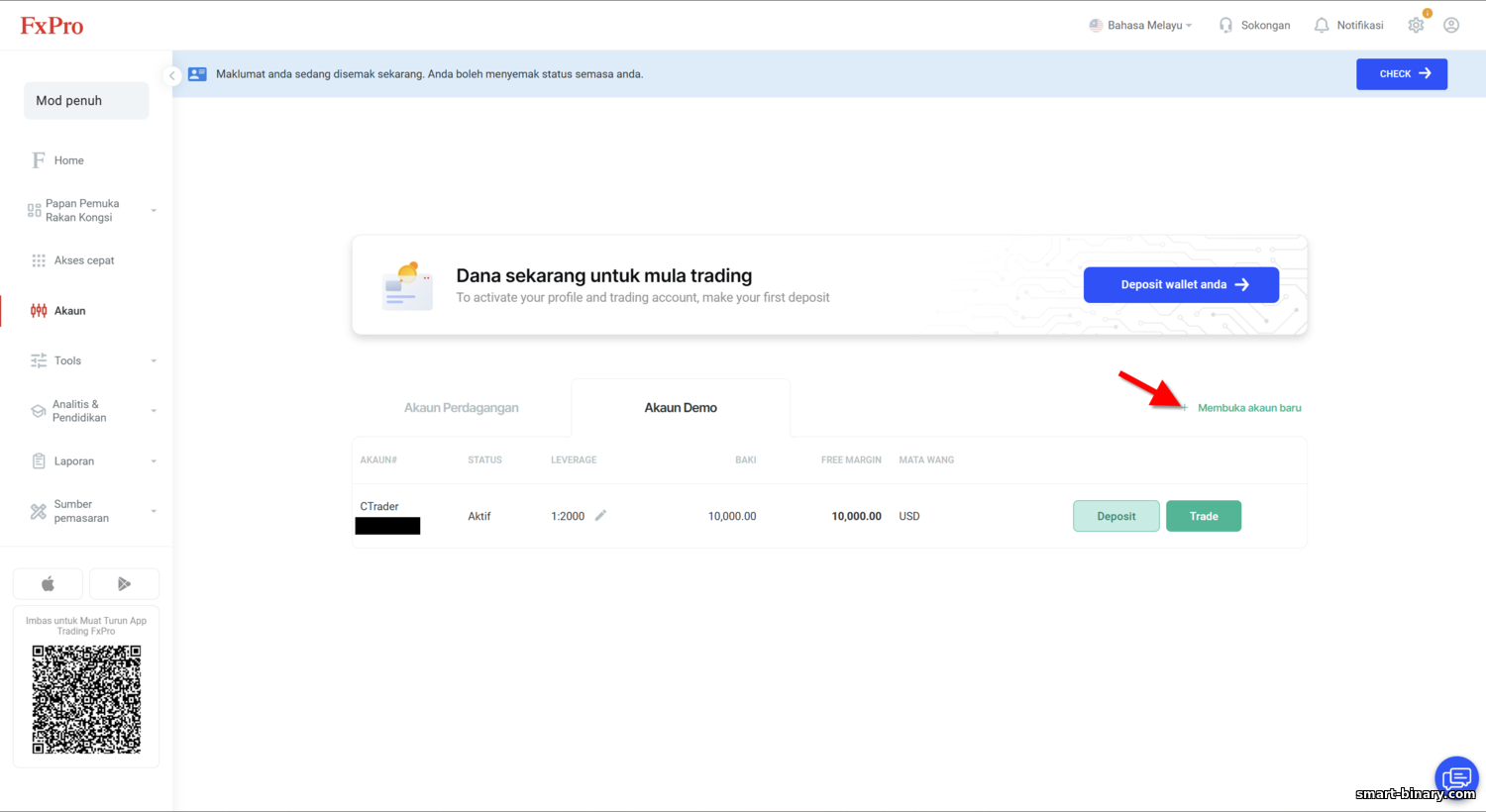Click the Sokongan headset icon
Screen dimensions: 1486x812
tap(1226, 26)
